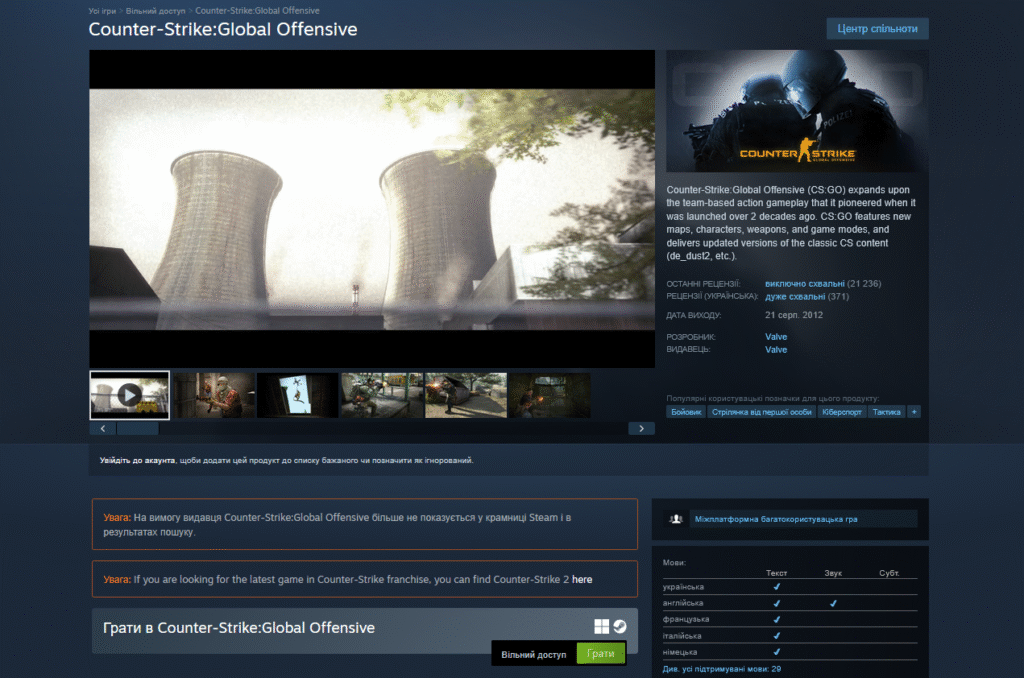Select the Кіберспорт tag
This screenshot has height=678, width=1024.
click(x=841, y=411)
